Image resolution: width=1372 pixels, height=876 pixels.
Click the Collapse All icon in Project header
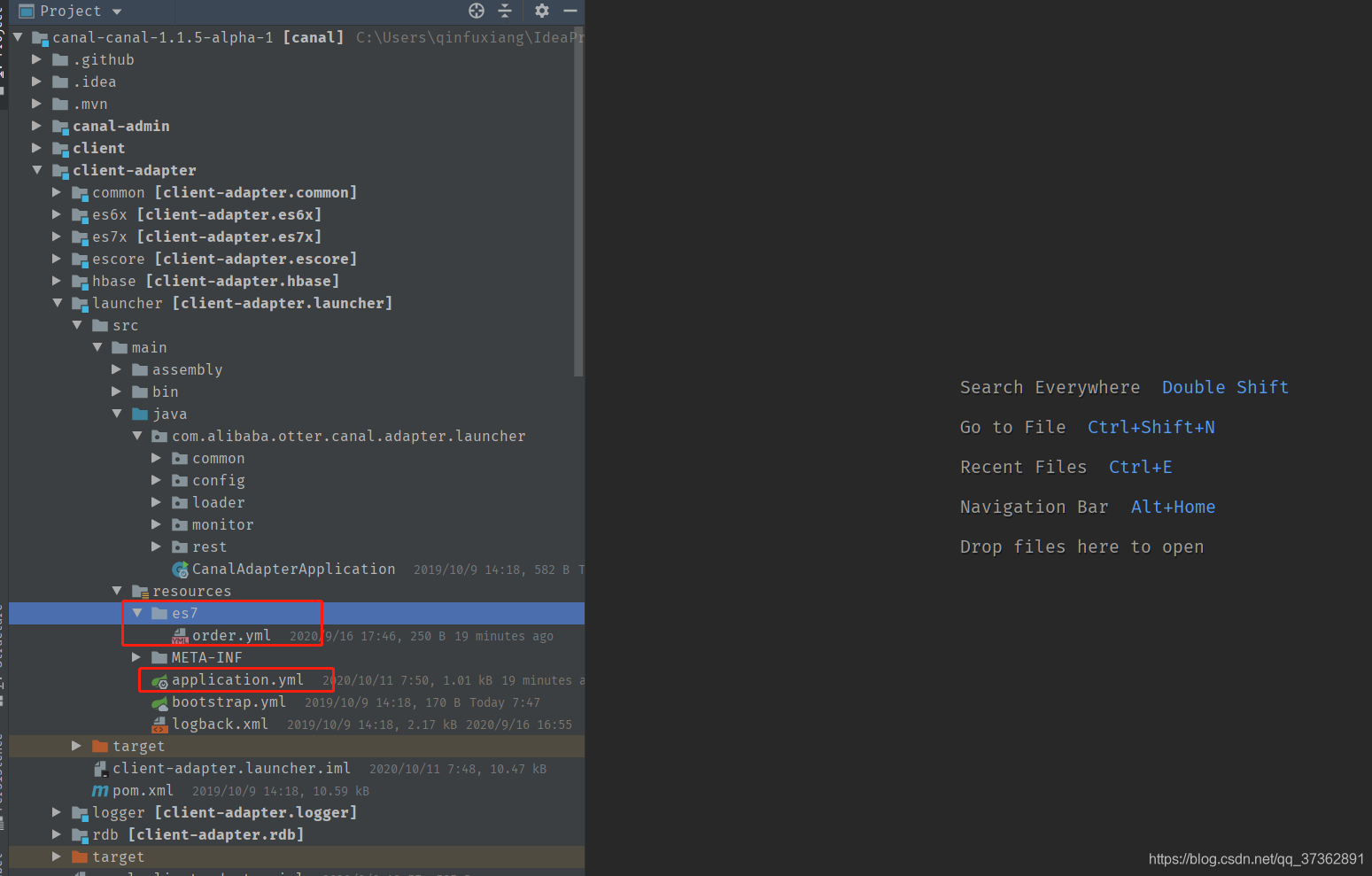(x=505, y=11)
